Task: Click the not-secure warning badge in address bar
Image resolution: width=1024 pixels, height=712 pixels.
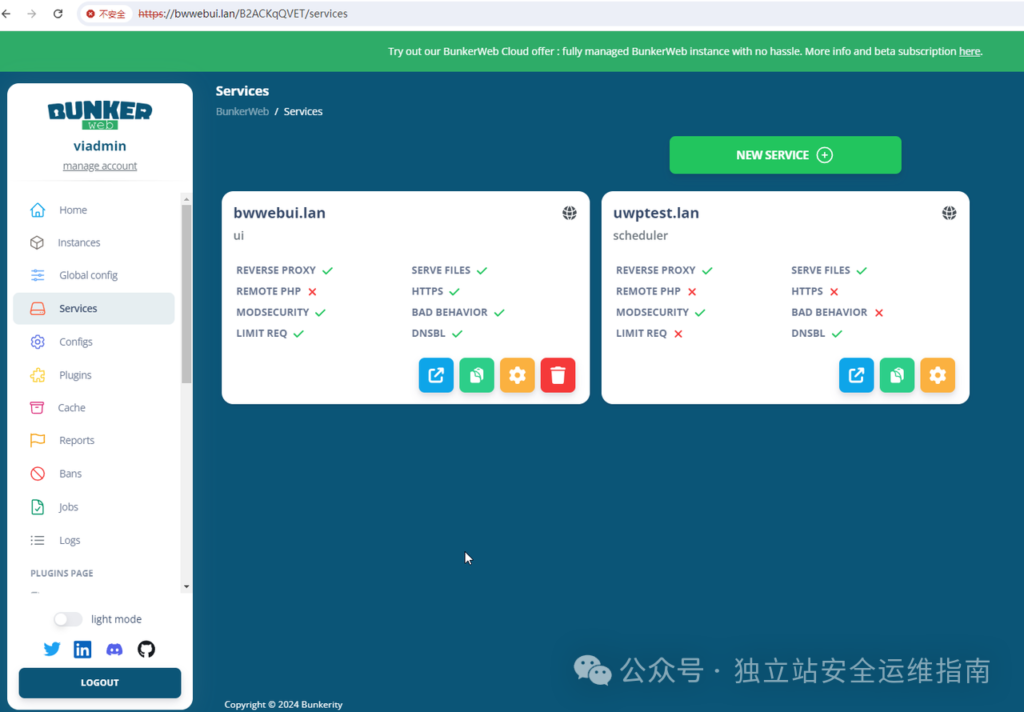Action: 106,14
